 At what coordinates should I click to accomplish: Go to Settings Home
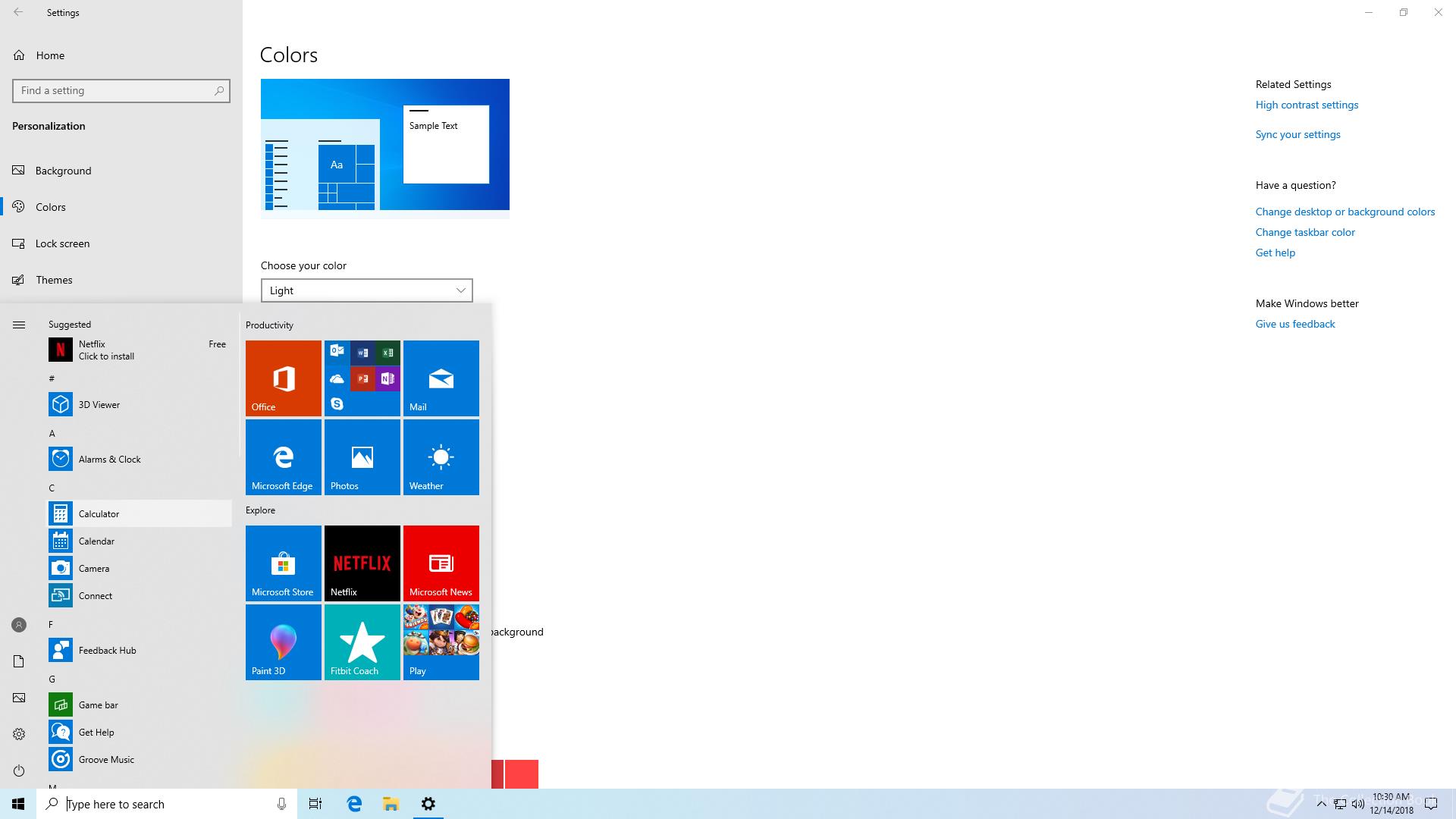121,55
